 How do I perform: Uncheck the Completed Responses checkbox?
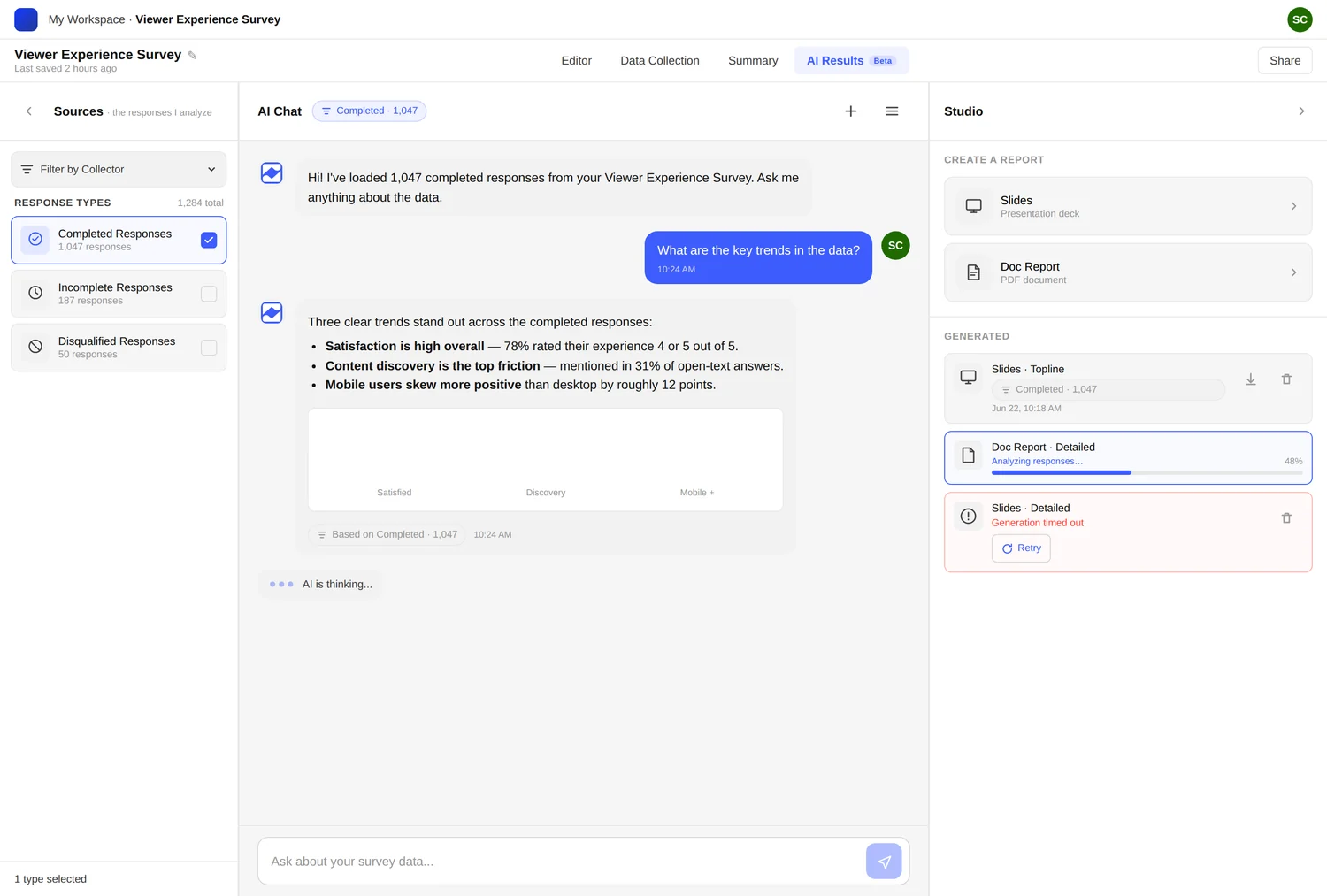209,240
